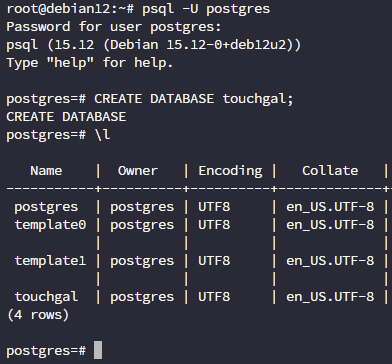Screen dimensions: 392x364
Task: Click the UTF8 encoding in touchgal row
Action: click(x=214, y=297)
